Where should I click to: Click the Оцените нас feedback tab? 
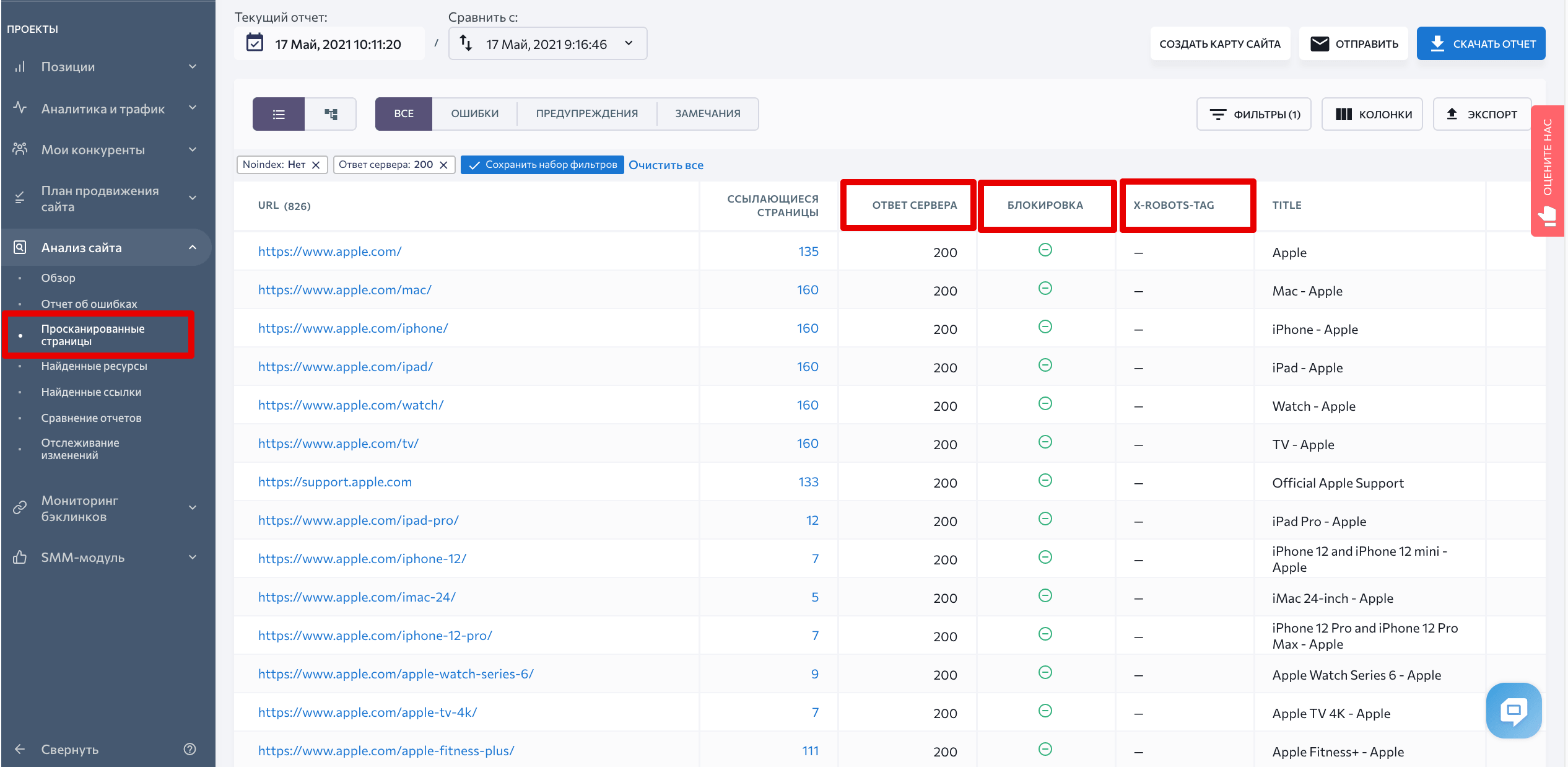(1548, 171)
